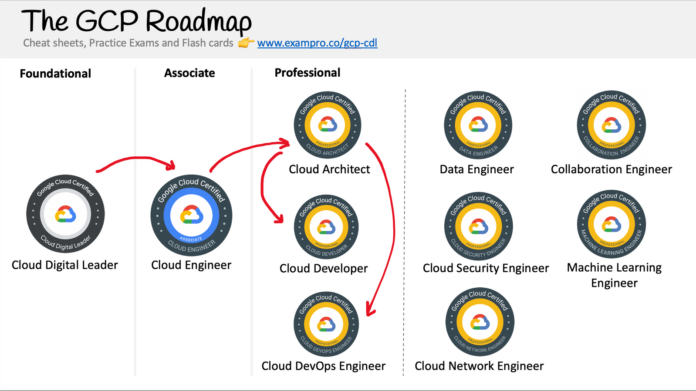The image size is (696, 391).
Task: Select The GCP Roadmap title text
Action: click(136, 21)
